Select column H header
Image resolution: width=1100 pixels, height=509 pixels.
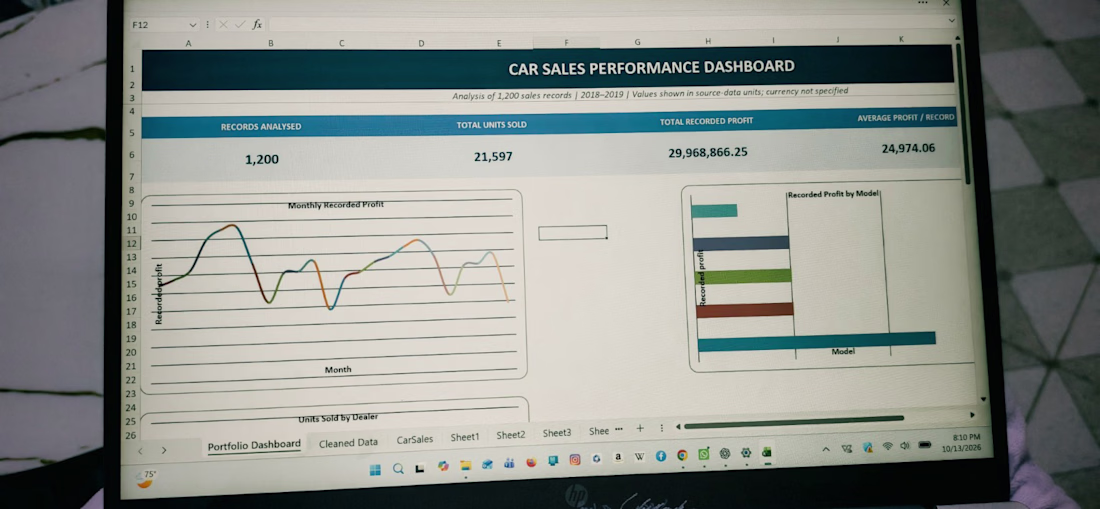coord(708,42)
